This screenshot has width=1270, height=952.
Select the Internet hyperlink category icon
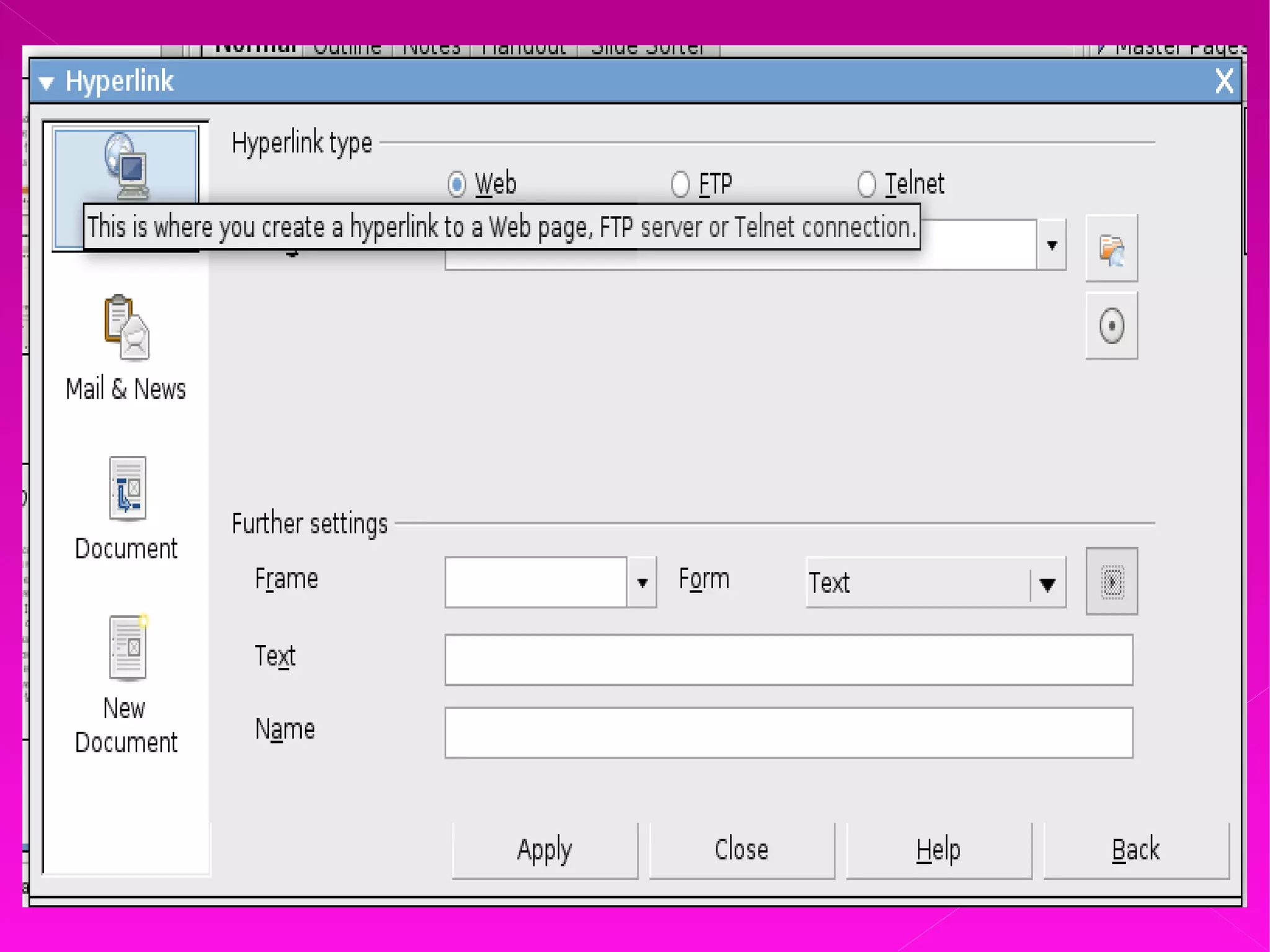pyautogui.click(x=126, y=164)
